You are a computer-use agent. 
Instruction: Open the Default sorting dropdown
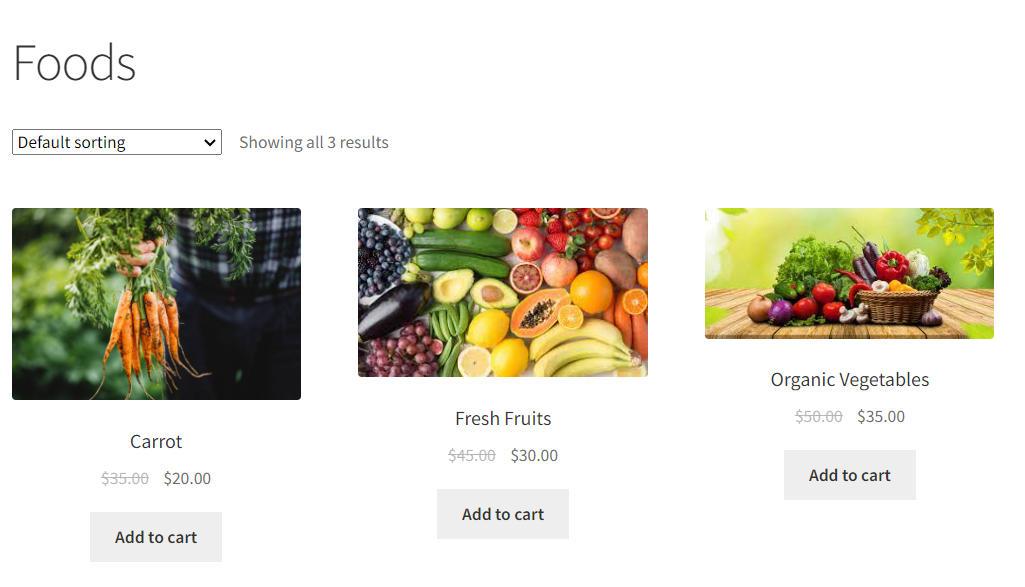coord(117,143)
